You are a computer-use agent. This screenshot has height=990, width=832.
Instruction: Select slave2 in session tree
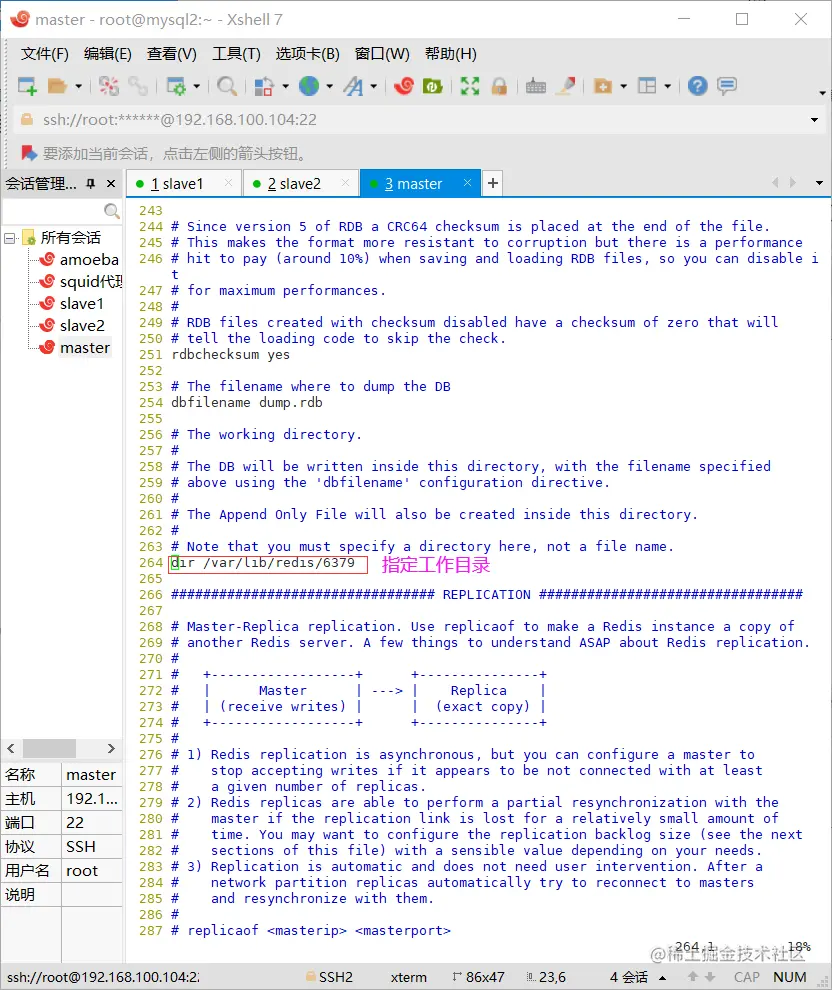pyautogui.click(x=82, y=326)
